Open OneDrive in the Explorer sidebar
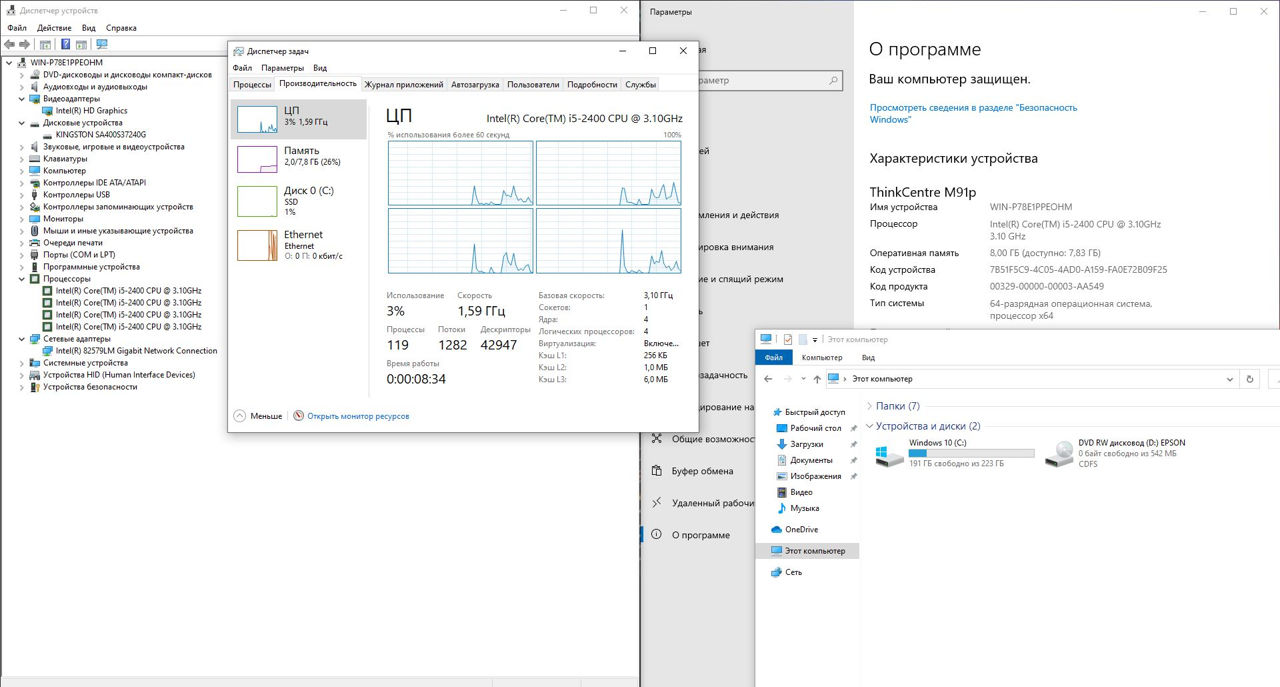Image resolution: width=1280 pixels, height=687 pixels. point(800,529)
